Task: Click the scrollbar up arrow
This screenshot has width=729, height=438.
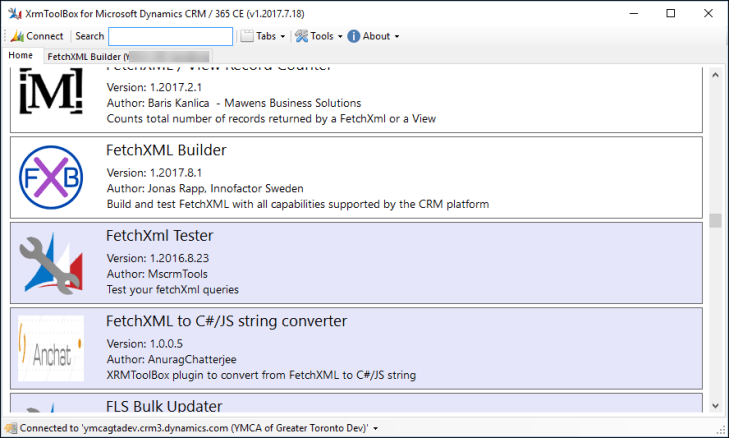Action: pyautogui.click(x=715, y=75)
